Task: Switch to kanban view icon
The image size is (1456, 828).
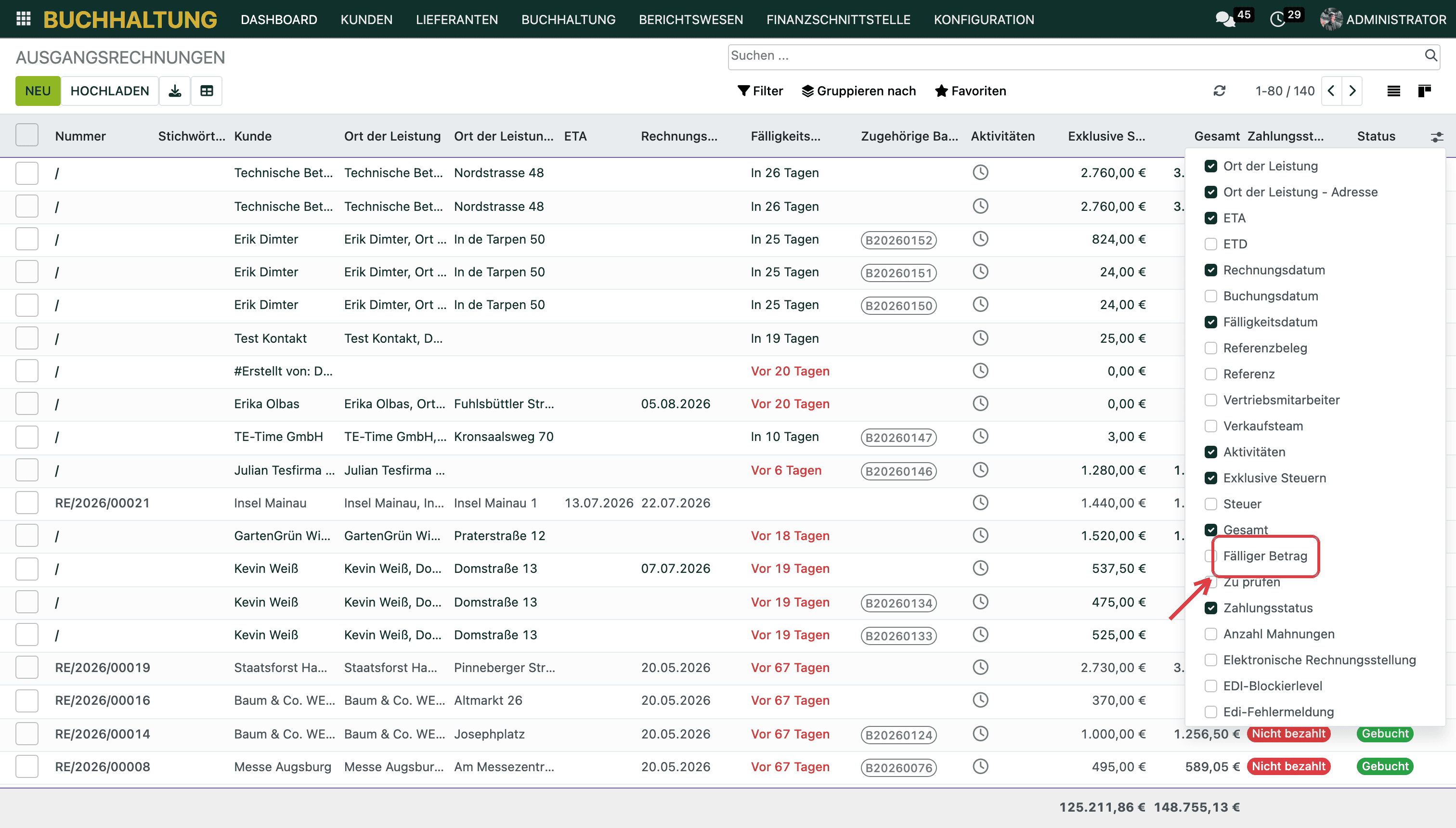Action: [1425, 91]
